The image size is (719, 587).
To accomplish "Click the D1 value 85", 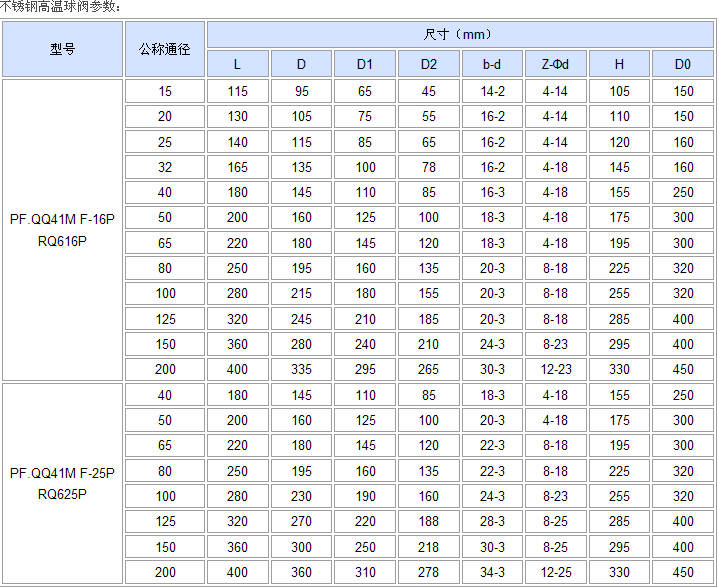I will click(365, 142).
